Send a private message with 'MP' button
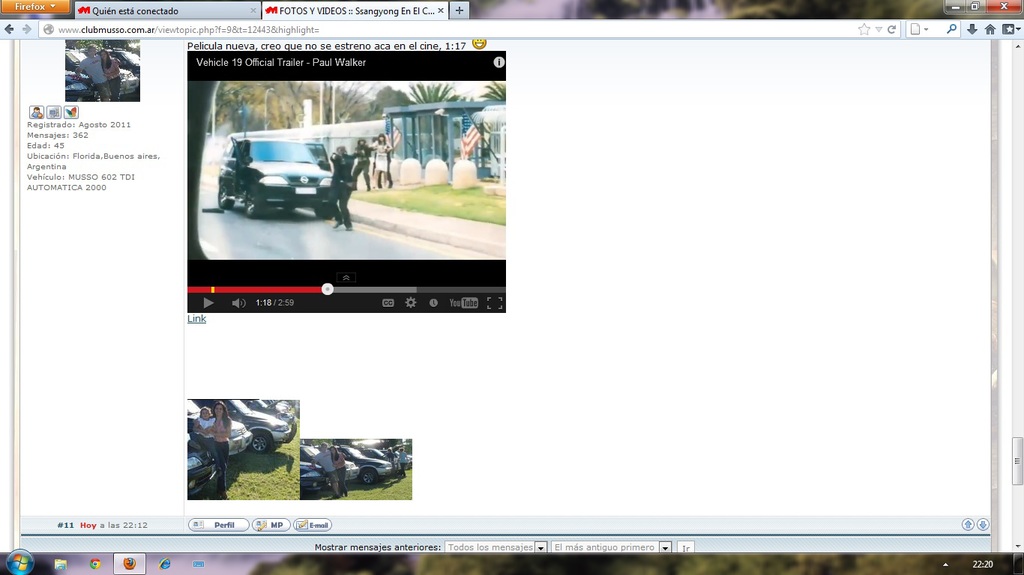The height and width of the screenshot is (575, 1024). point(271,525)
